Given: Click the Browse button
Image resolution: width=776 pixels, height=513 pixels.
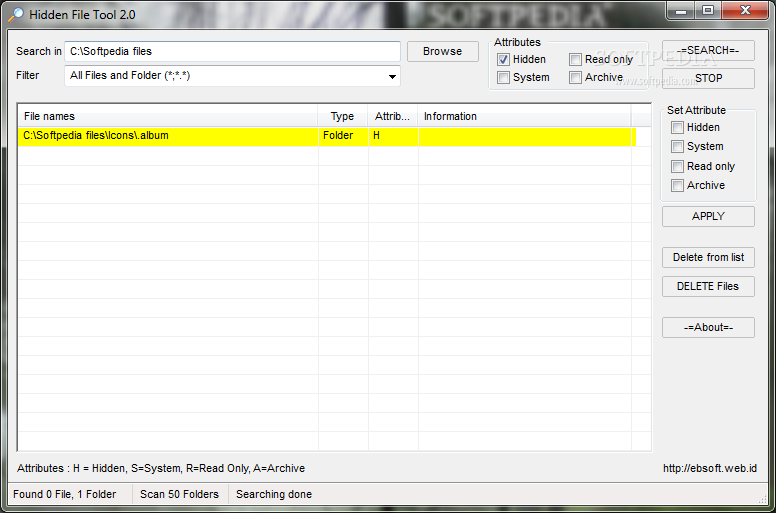Looking at the screenshot, I should tap(442, 51).
